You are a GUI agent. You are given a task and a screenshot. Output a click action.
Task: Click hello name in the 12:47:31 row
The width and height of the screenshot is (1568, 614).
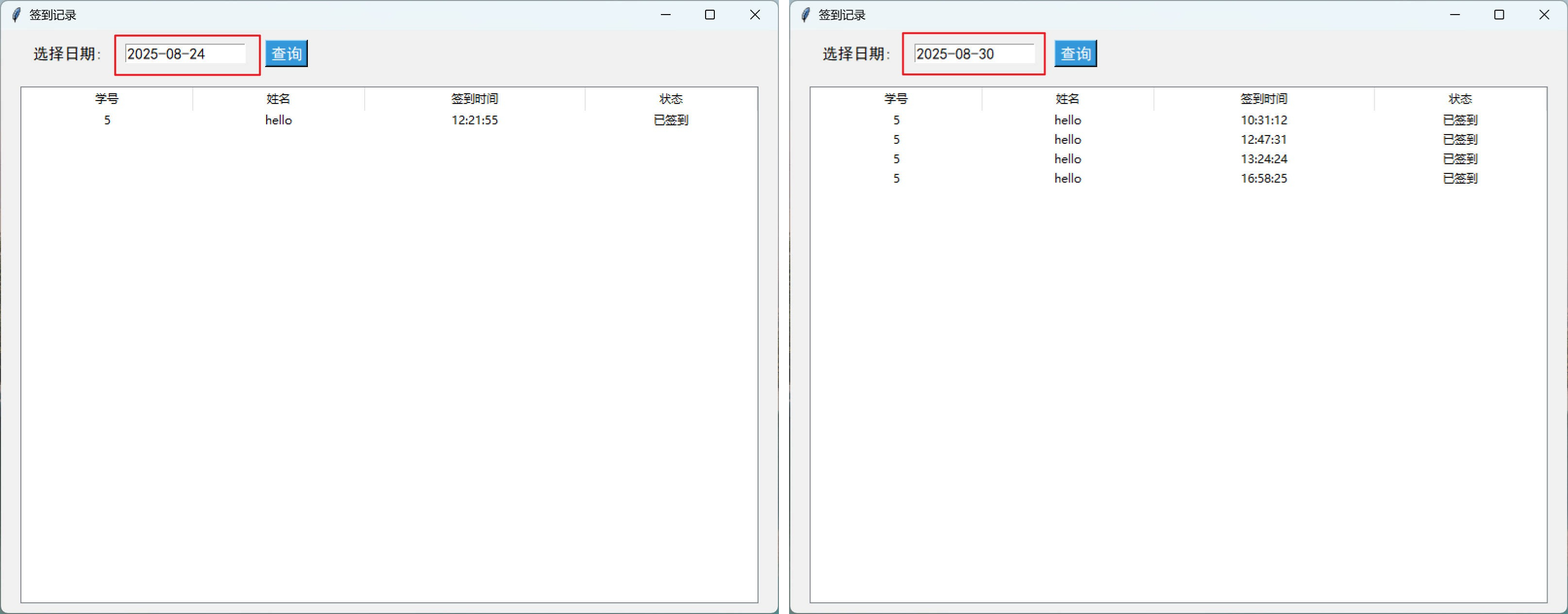[x=1068, y=139]
